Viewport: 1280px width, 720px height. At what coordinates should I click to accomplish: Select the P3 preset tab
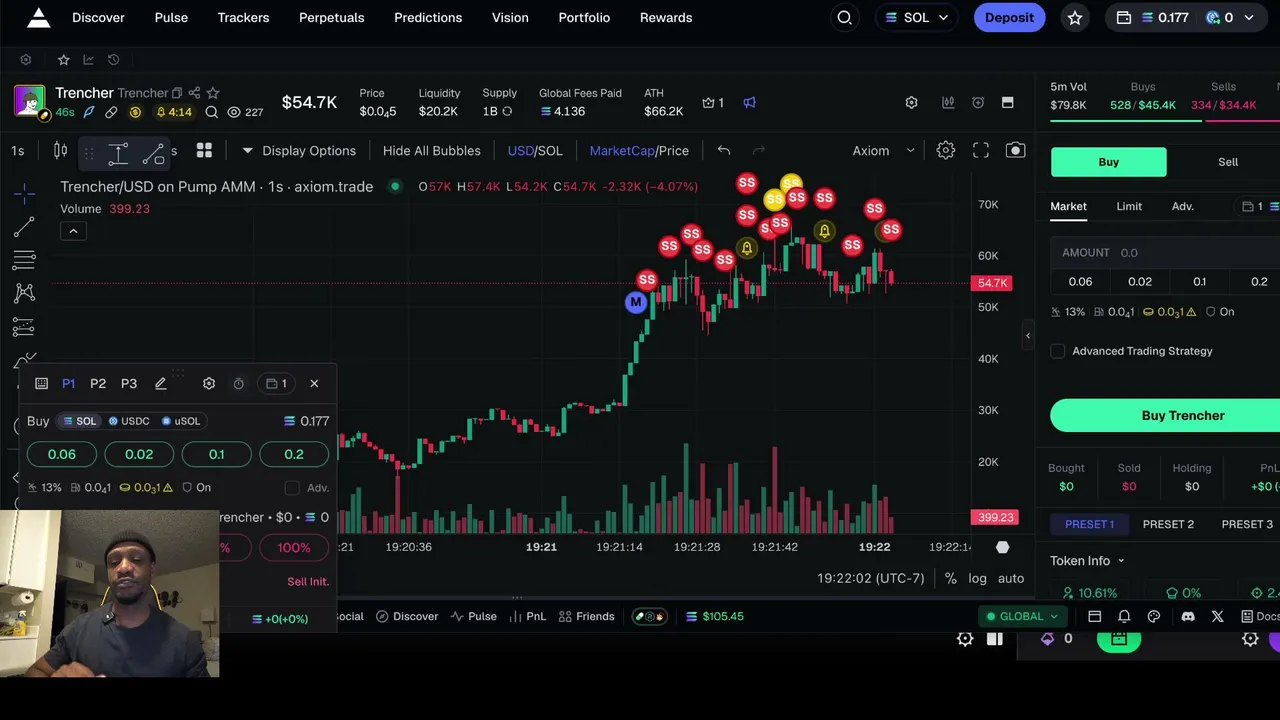pyautogui.click(x=129, y=384)
